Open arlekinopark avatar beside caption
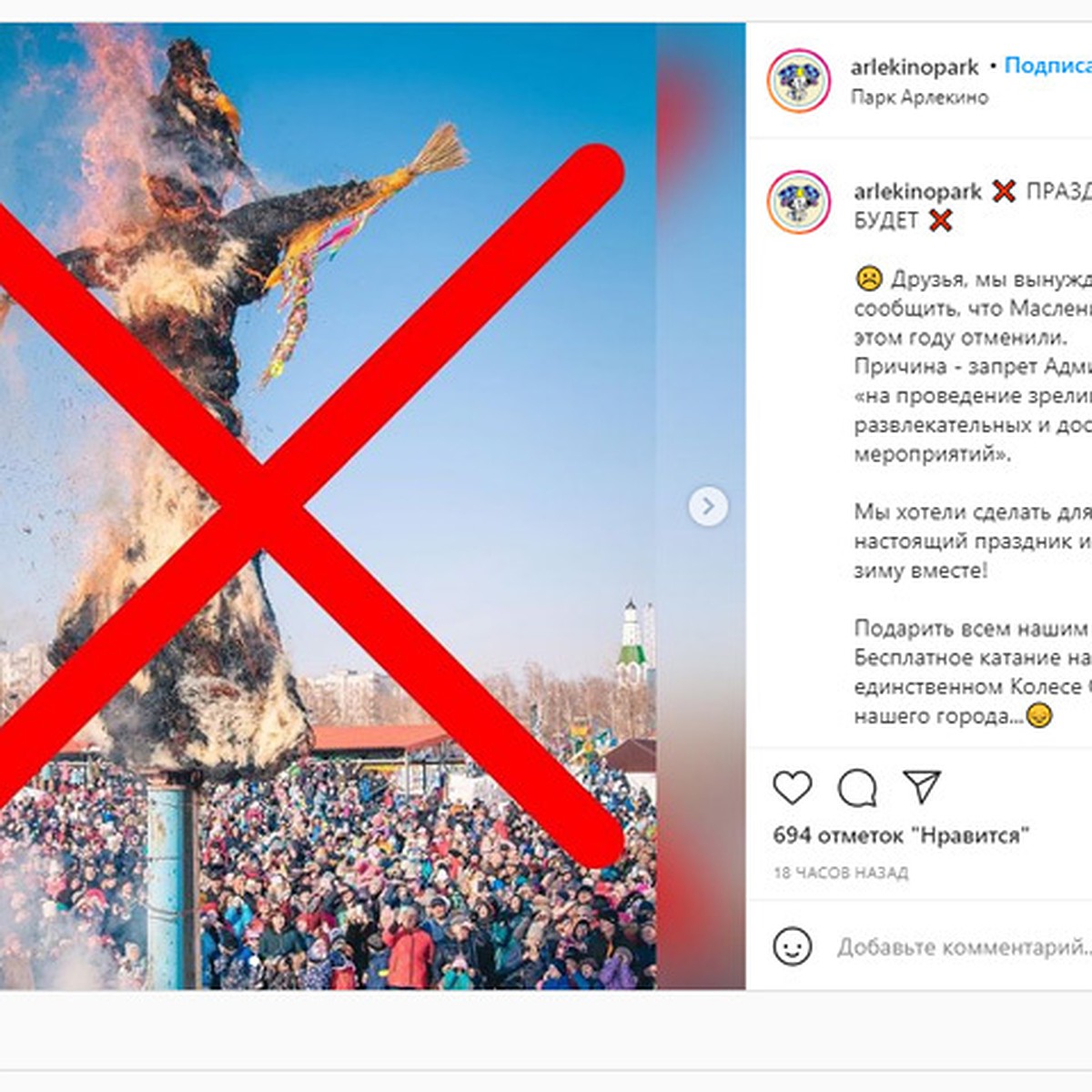Screen dimensions: 1092x1092 799,202
